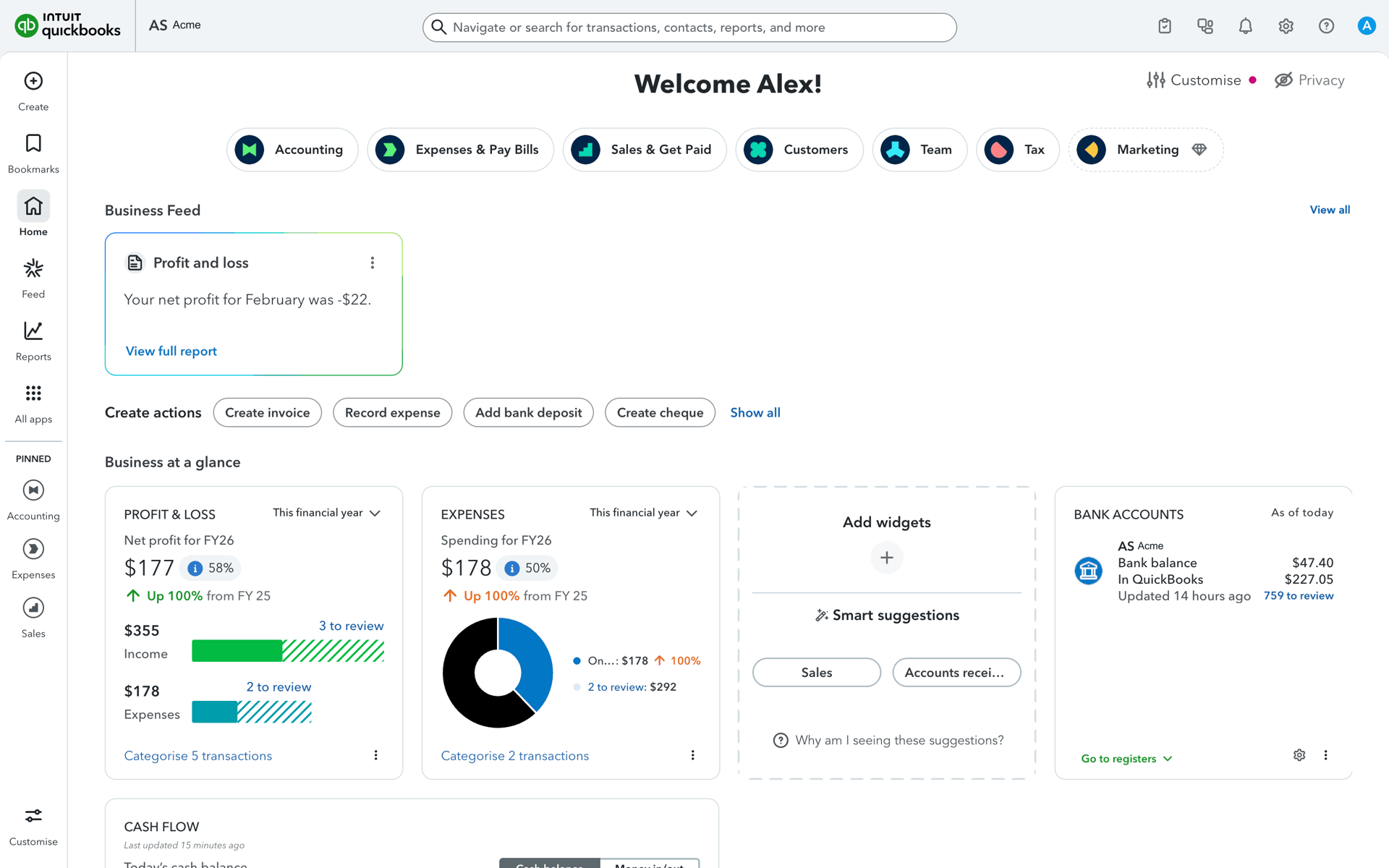Open the devices icon next to bell
Screen dimensions: 1389x868
click(1205, 26)
